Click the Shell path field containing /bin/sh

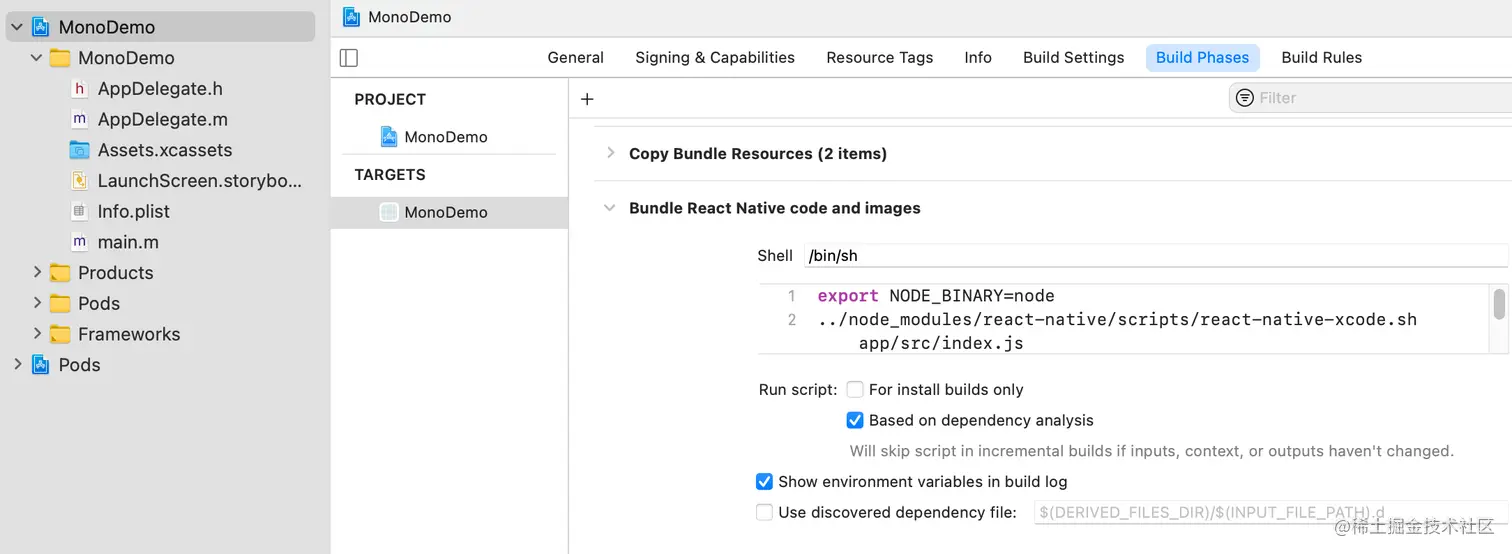1156,256
